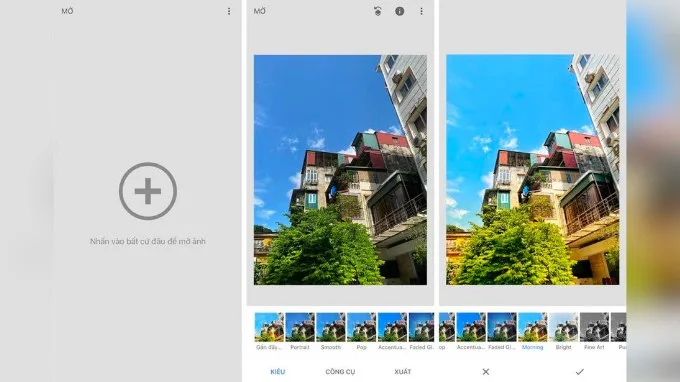Apply the filter with the checkmark icon
Screen dimensions: 680x382
(579, 372)
